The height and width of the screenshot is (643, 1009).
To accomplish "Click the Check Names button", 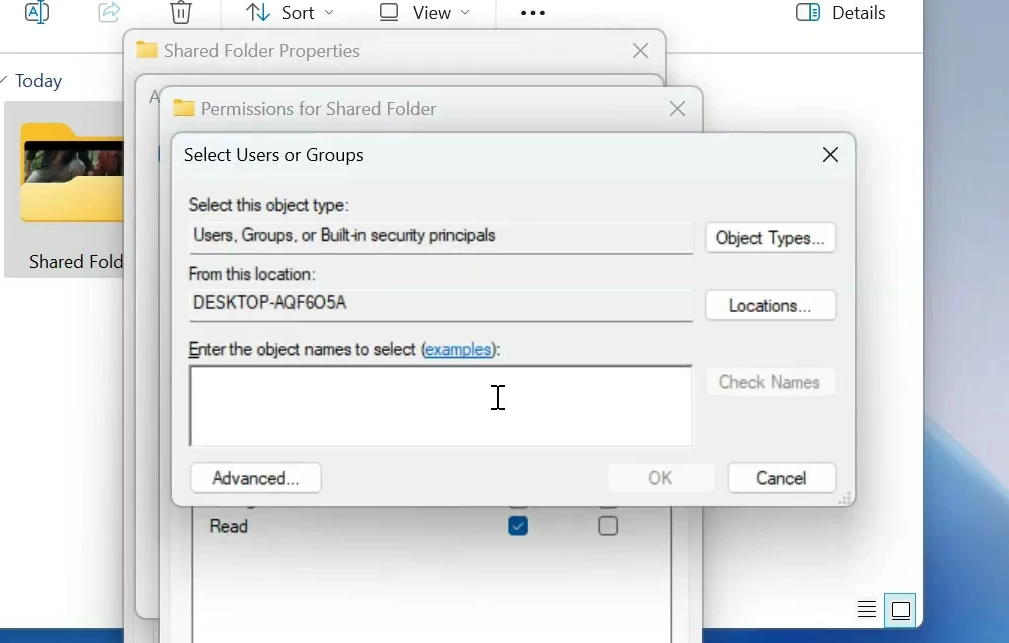I will pyautogui.click(x=770, y=382).
